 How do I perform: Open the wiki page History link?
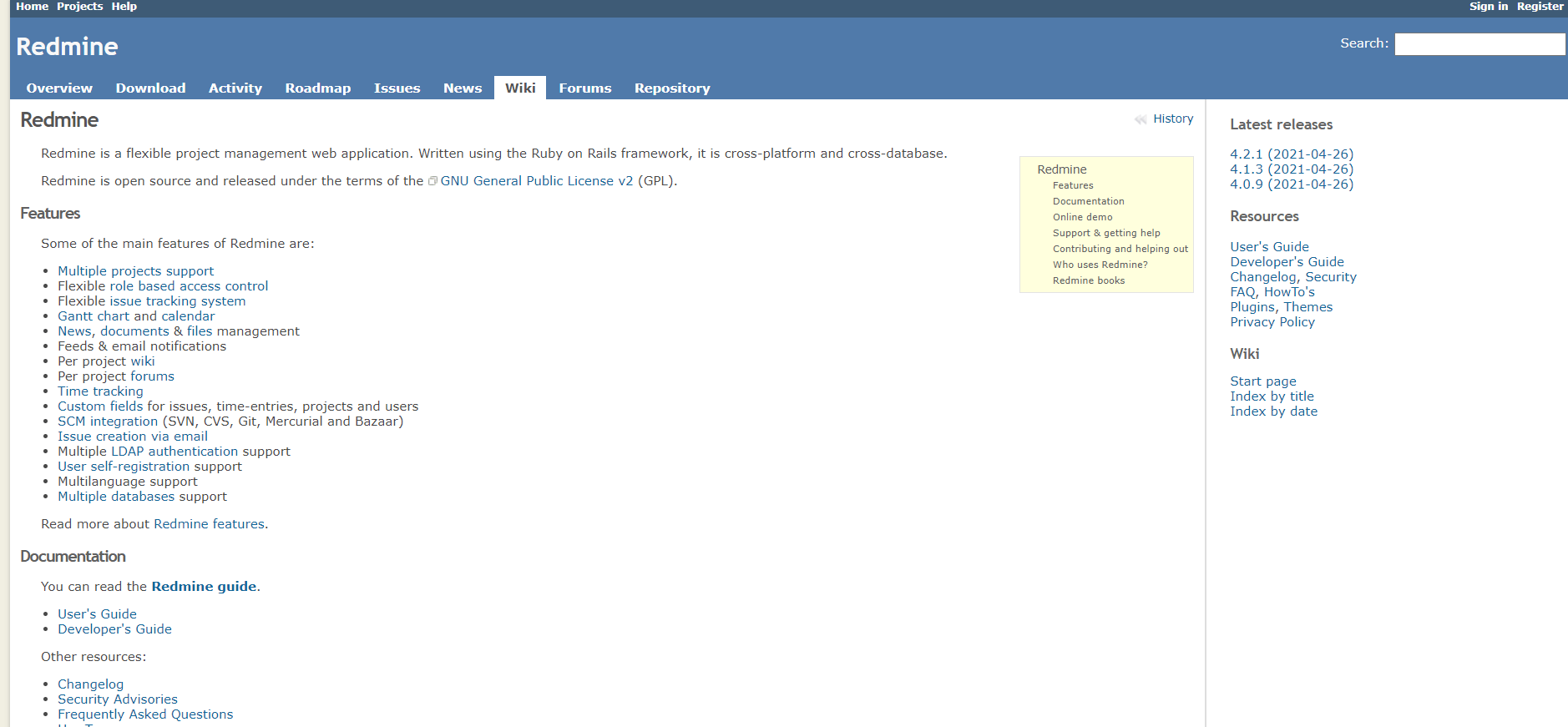point(1173,119)
